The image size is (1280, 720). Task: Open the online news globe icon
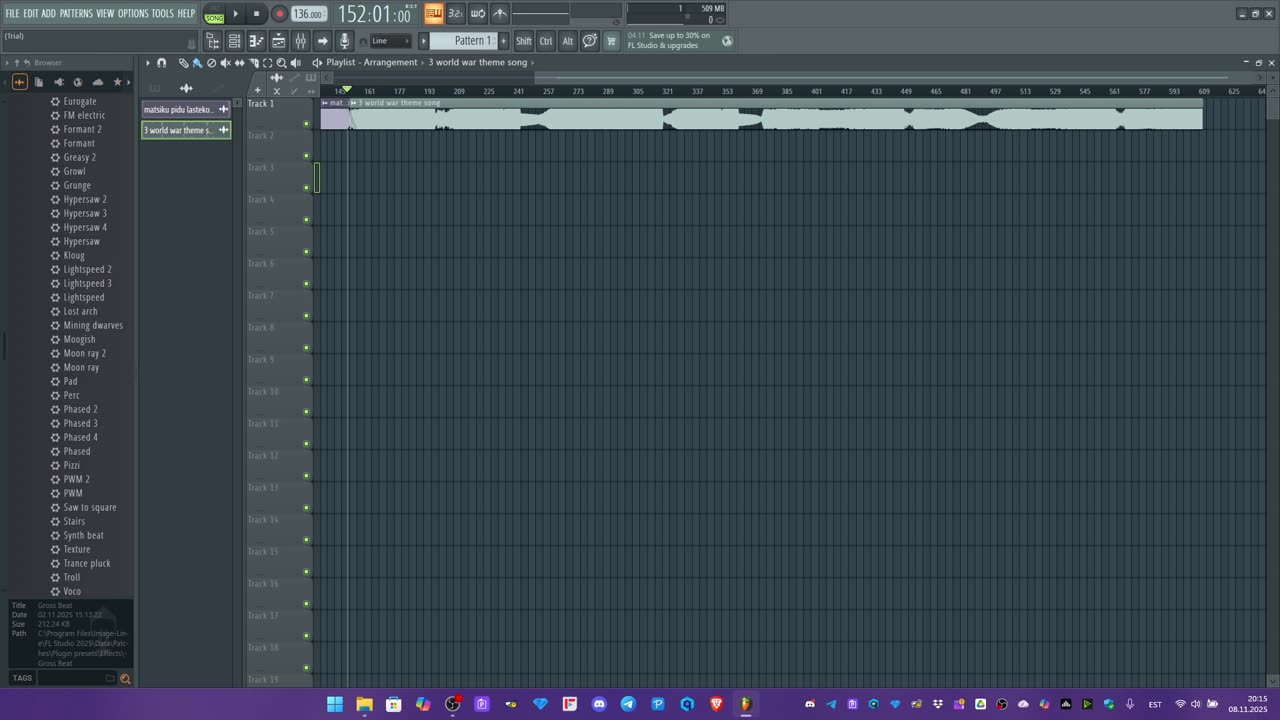click(727, 41)
